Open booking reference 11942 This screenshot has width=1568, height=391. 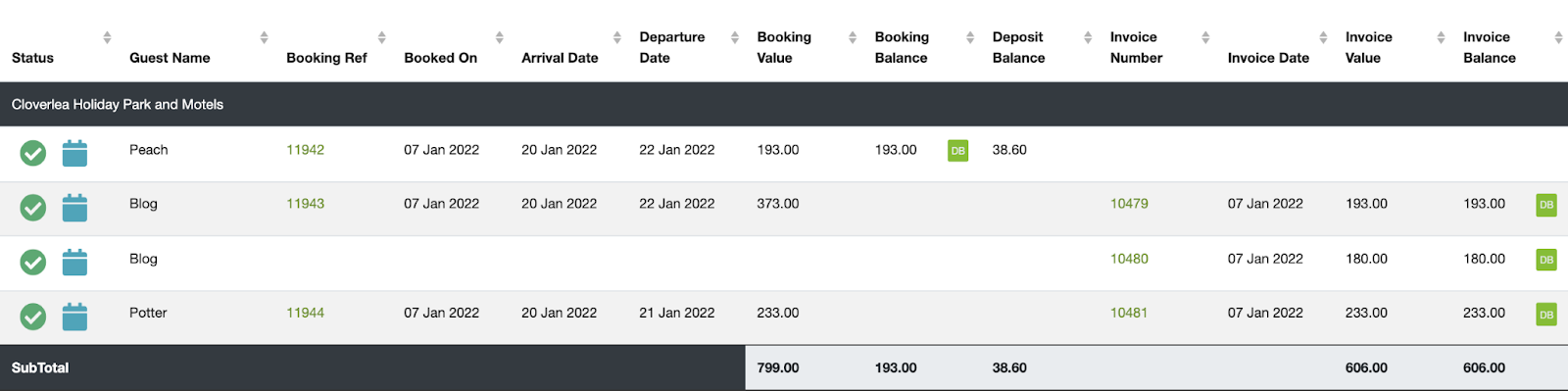point(305,150)
